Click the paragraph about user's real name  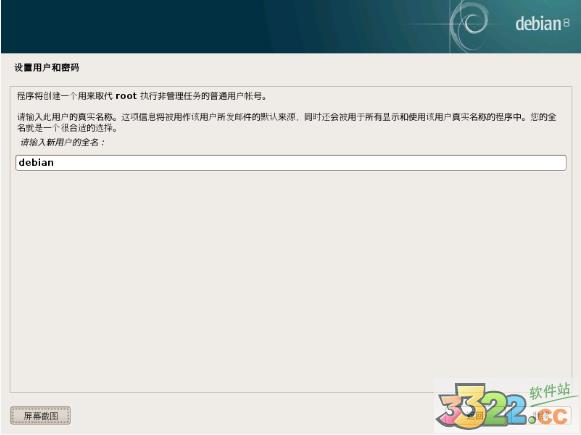coord(287,123)
